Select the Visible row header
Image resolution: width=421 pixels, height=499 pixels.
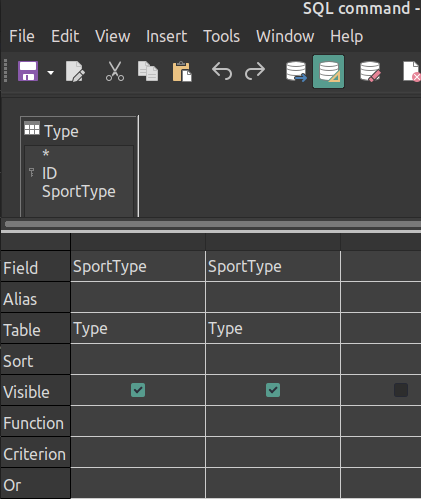pos(35,391)
